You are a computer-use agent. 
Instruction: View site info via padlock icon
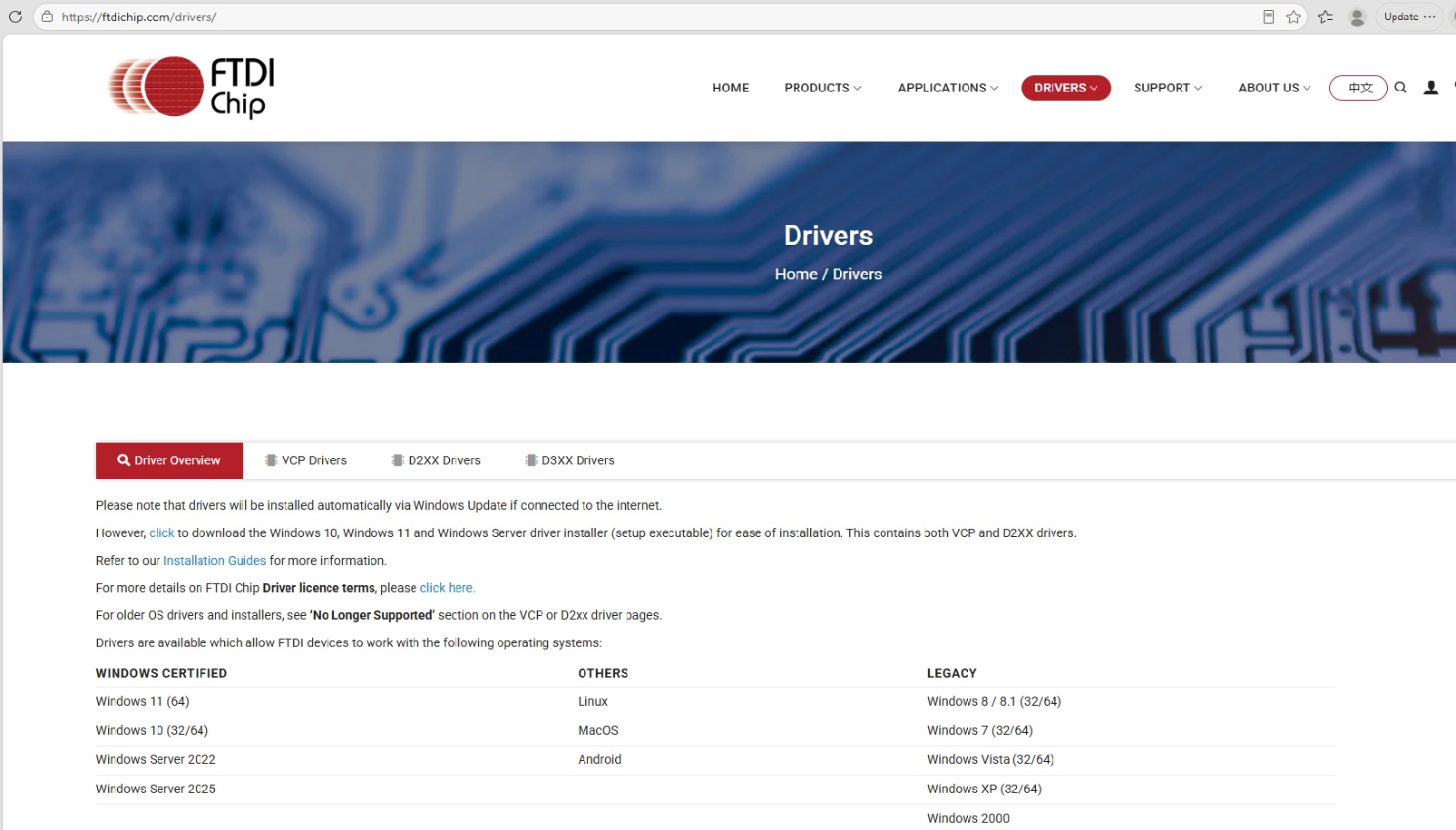click(x=47, y=16)
